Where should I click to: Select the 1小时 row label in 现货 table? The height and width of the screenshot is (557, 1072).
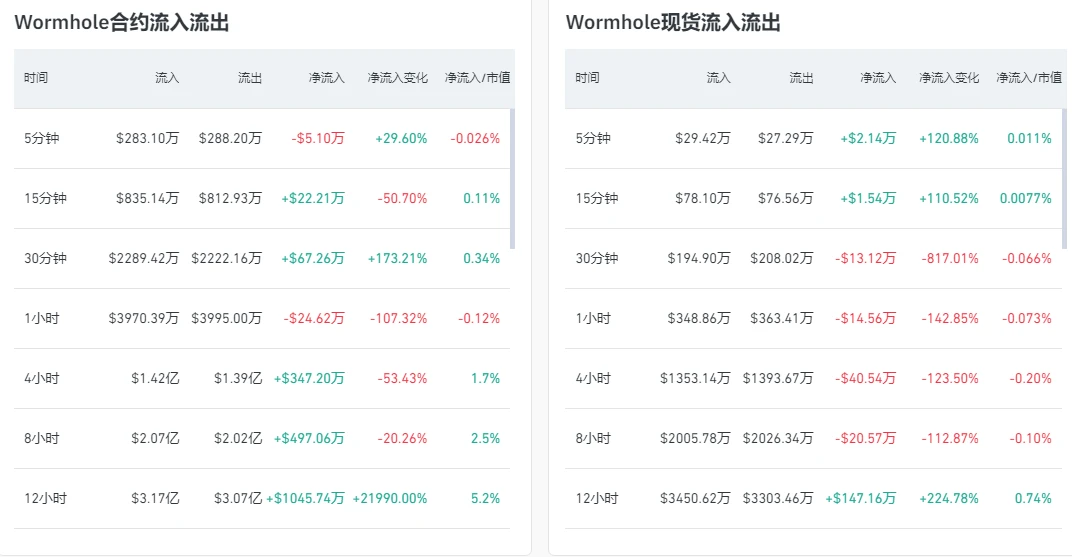[593, 319]
